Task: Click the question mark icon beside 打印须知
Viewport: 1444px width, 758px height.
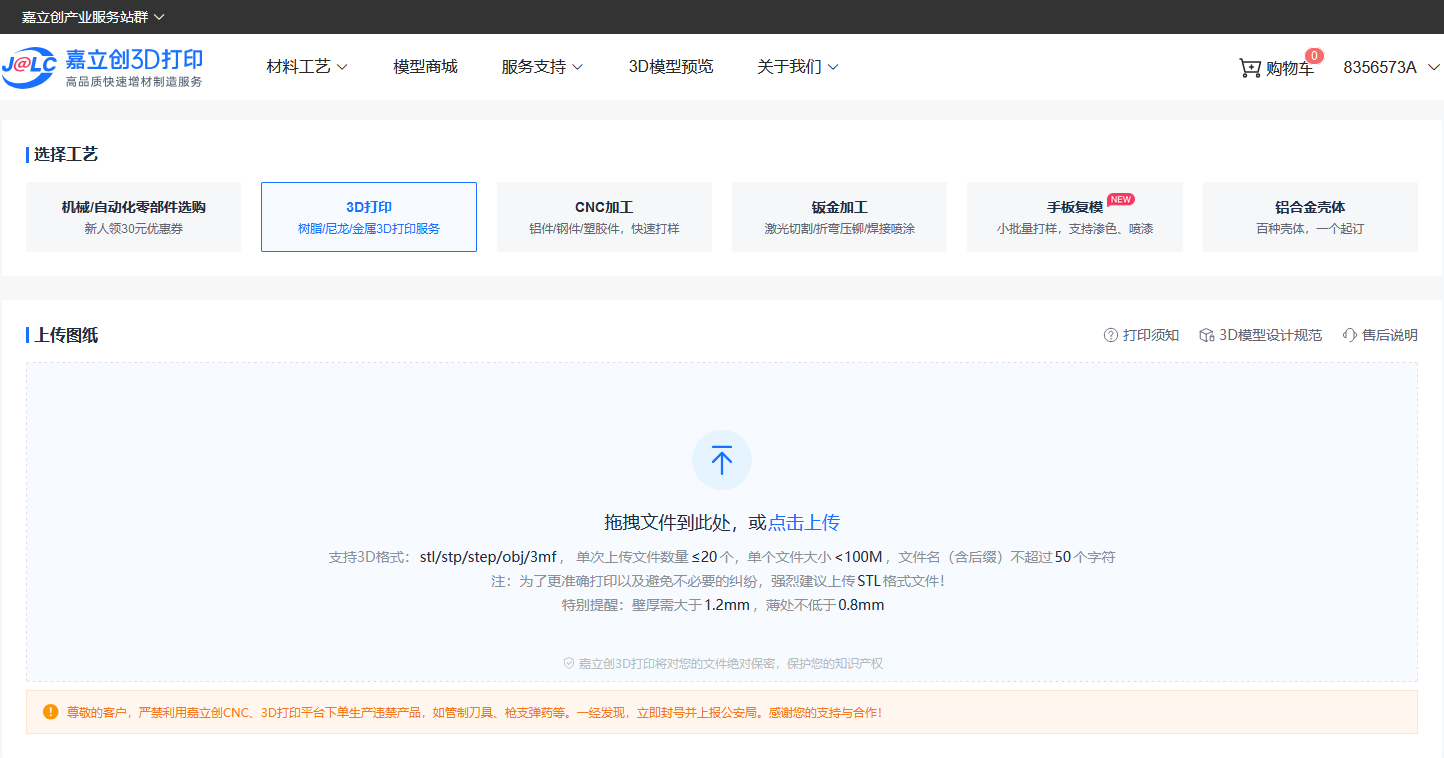Action: coord(1110,335)
